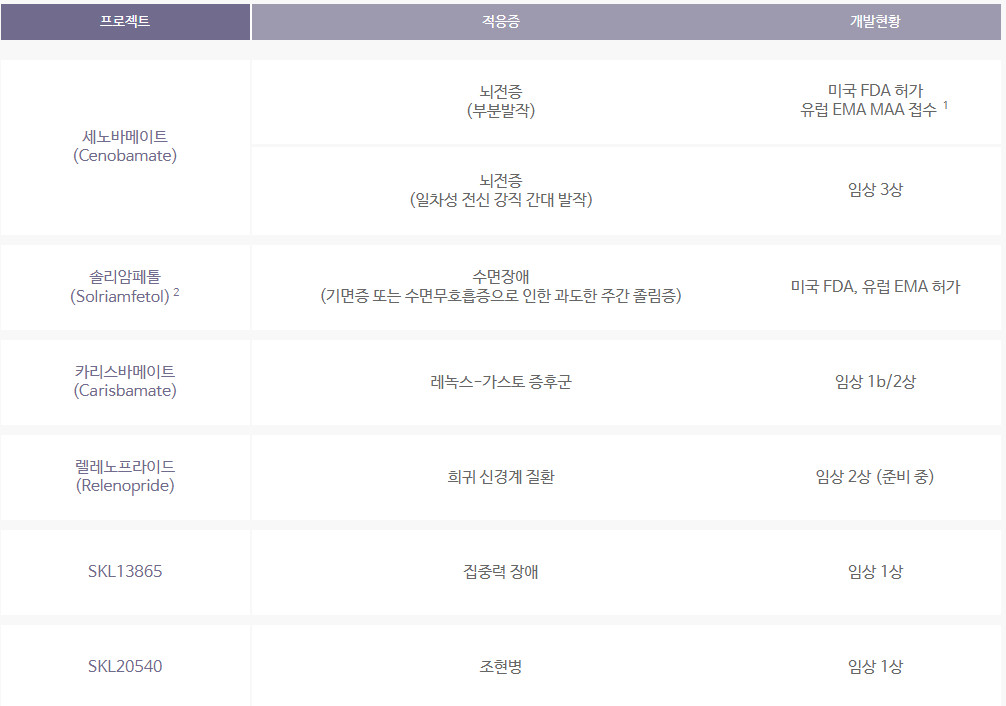The image size is (1006, 706).
Task: Click the 미국 FDA, 유럽 EMA 허가 status
Action: pyautogui.click(x=875, y=287)
